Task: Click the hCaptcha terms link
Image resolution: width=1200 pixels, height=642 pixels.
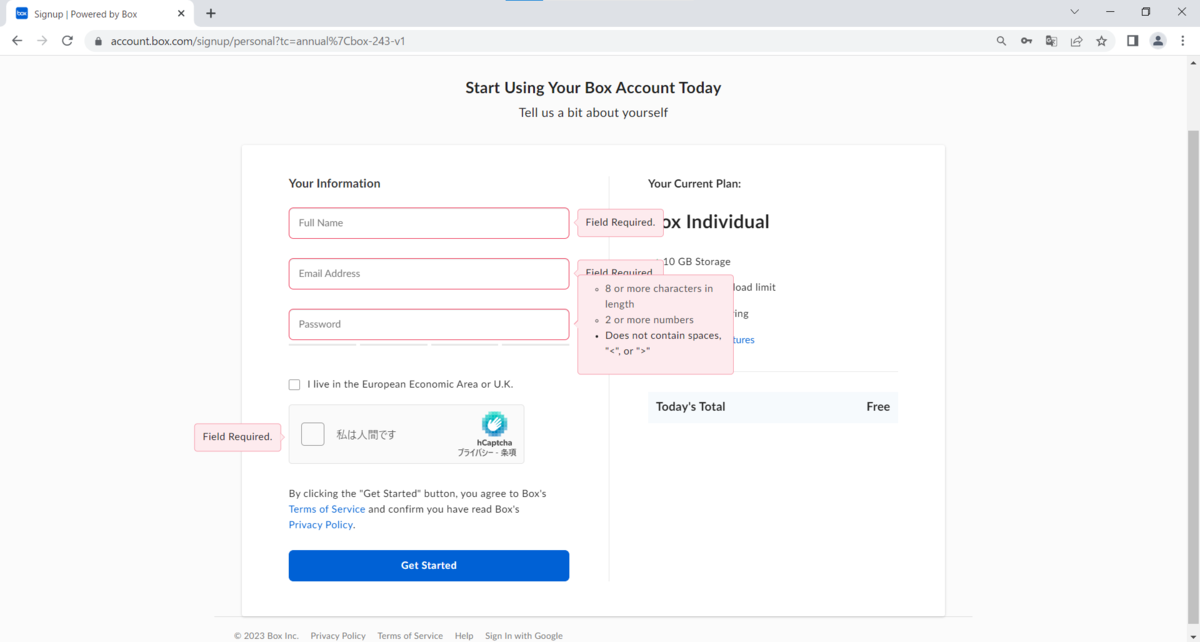Action: tap(508, 453)
